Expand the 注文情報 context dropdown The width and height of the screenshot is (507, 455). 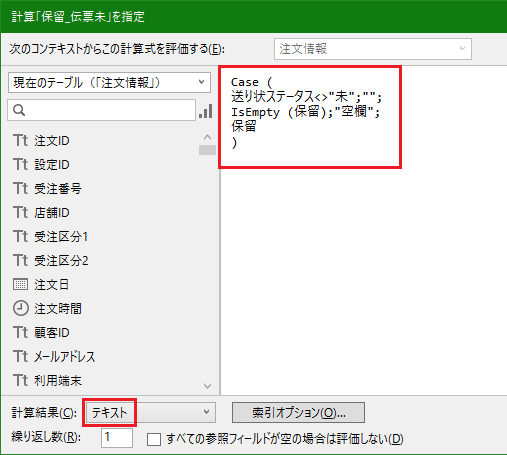373,49
